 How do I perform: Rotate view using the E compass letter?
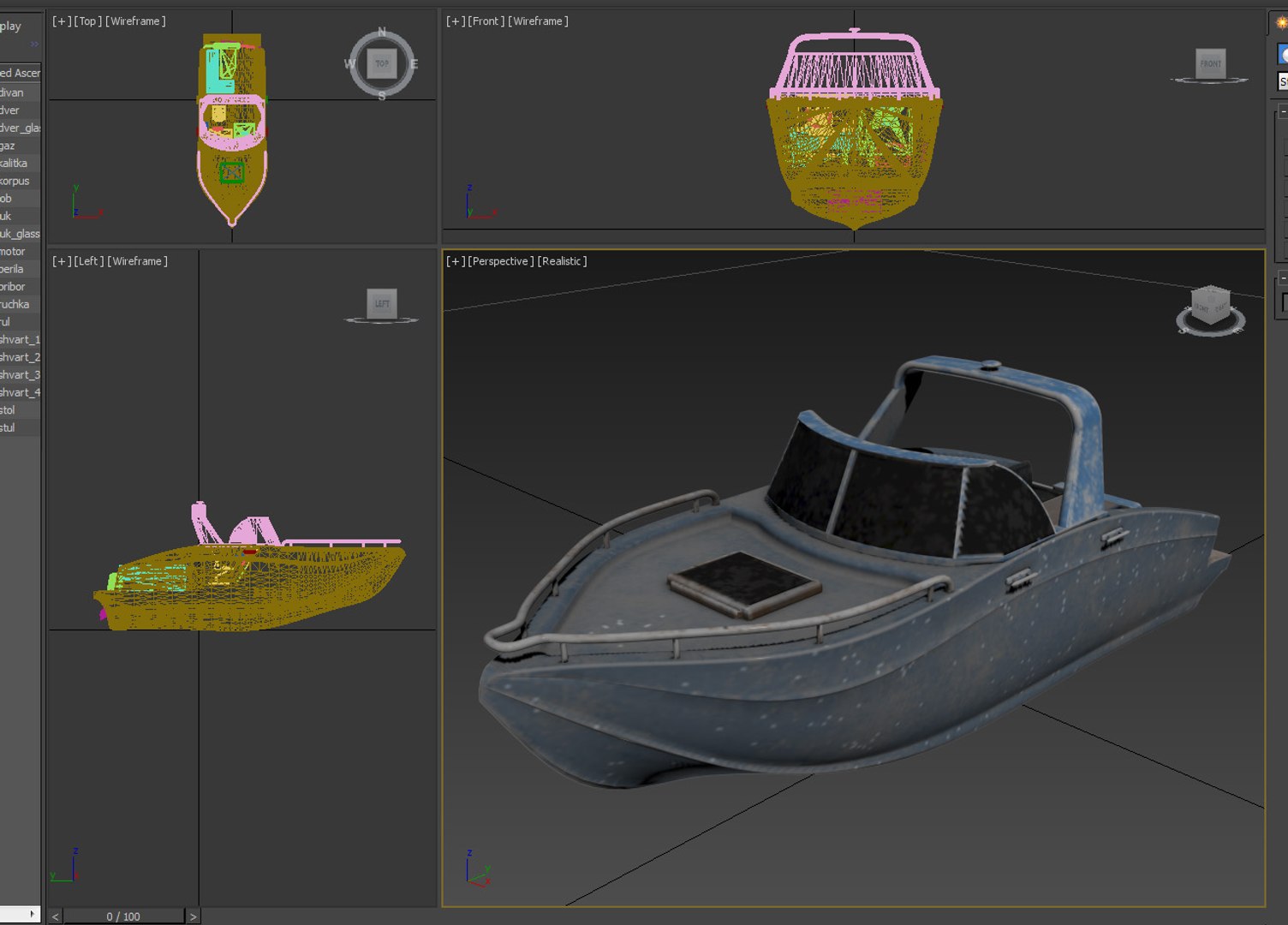[x=414, y=63]
